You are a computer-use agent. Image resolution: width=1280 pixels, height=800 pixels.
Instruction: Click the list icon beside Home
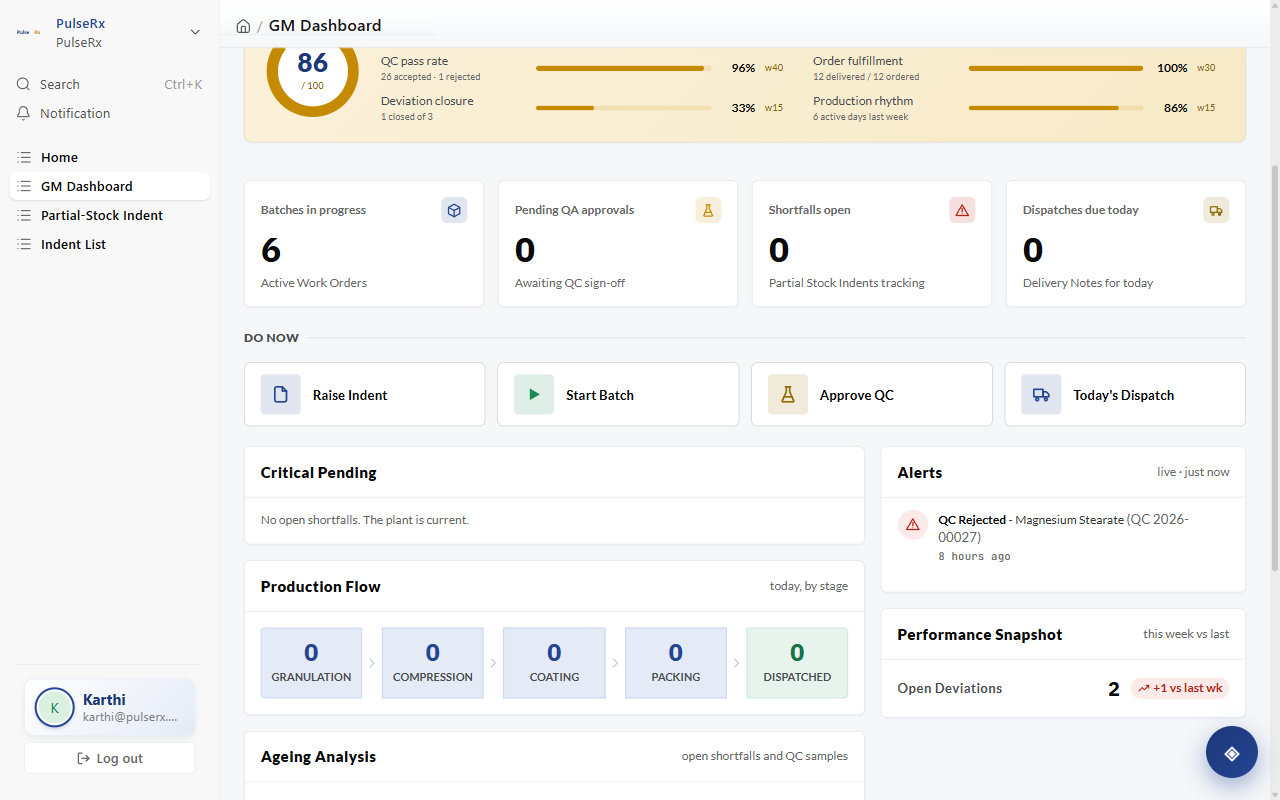[24, 157]
